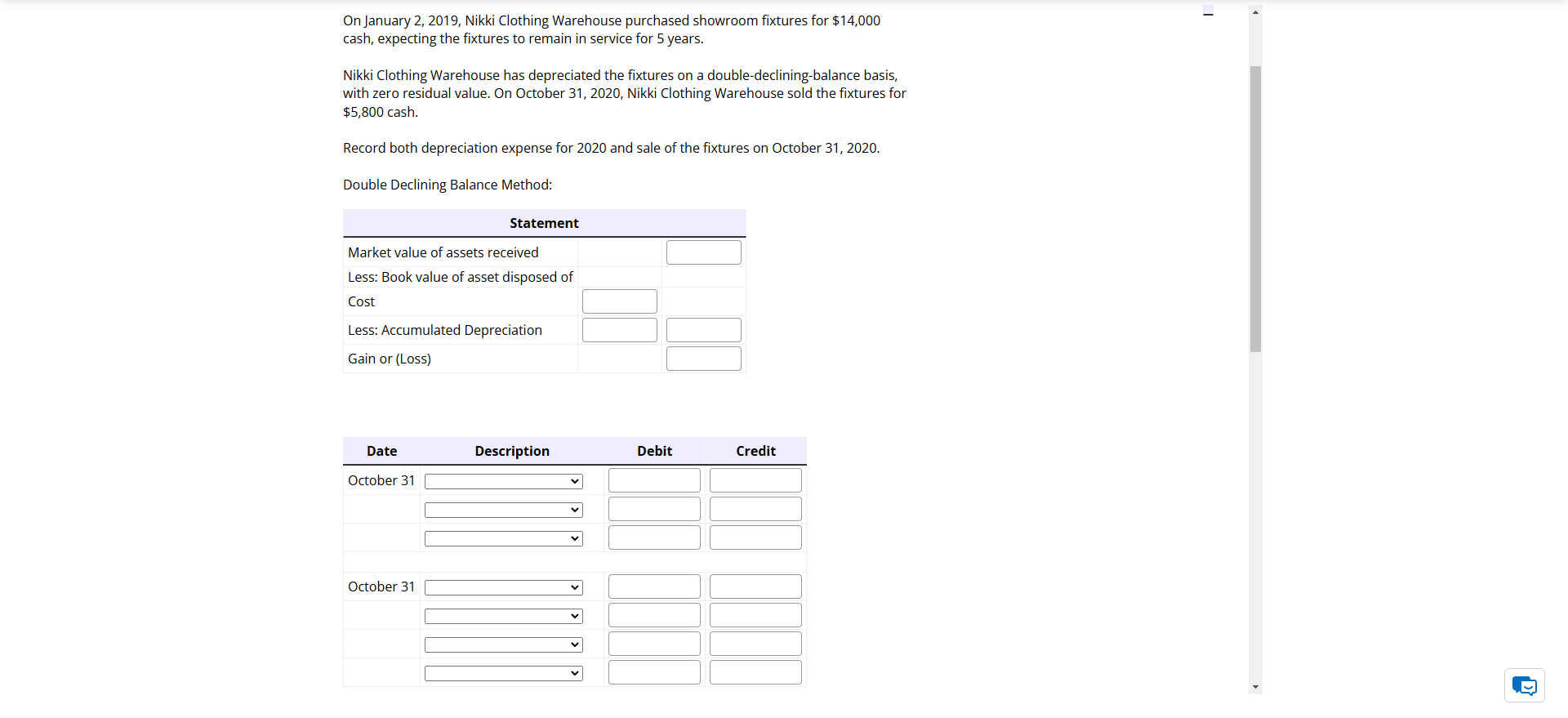Viewport: 1568px width, 718px height.
Task: Click the Description column header
Action: click(x=512, y=451)
